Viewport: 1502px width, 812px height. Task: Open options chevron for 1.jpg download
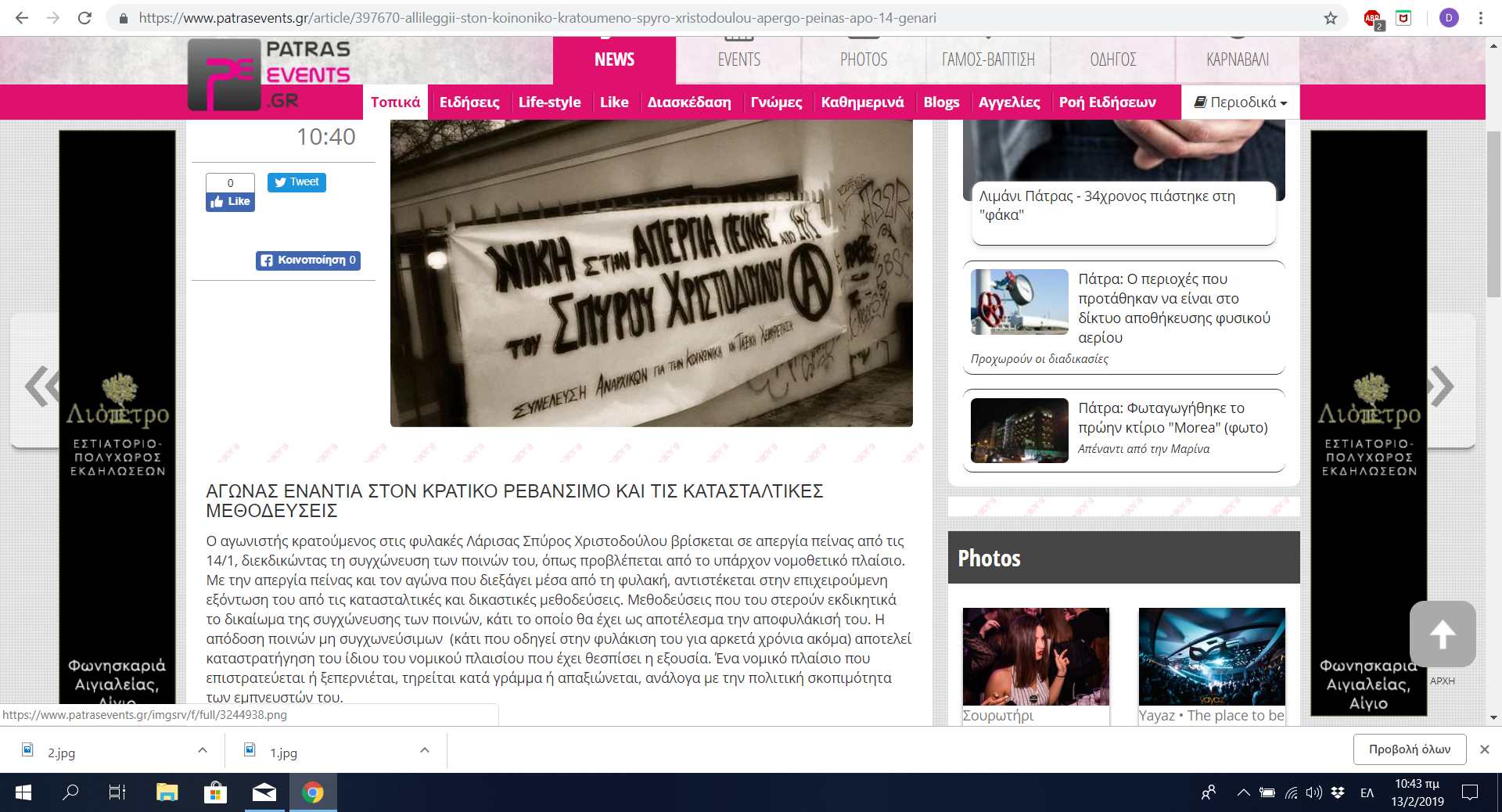coord(425,750)
